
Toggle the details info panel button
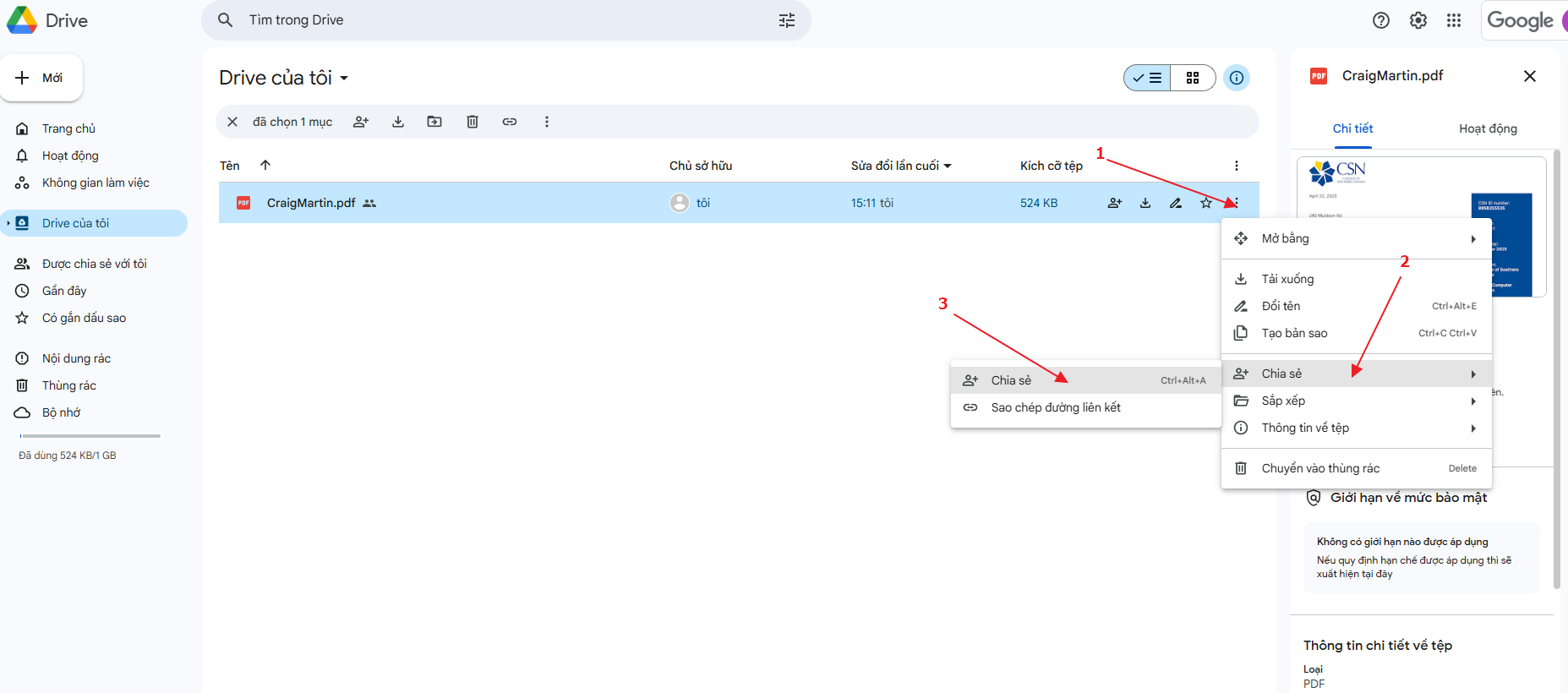click(1236, 78)
